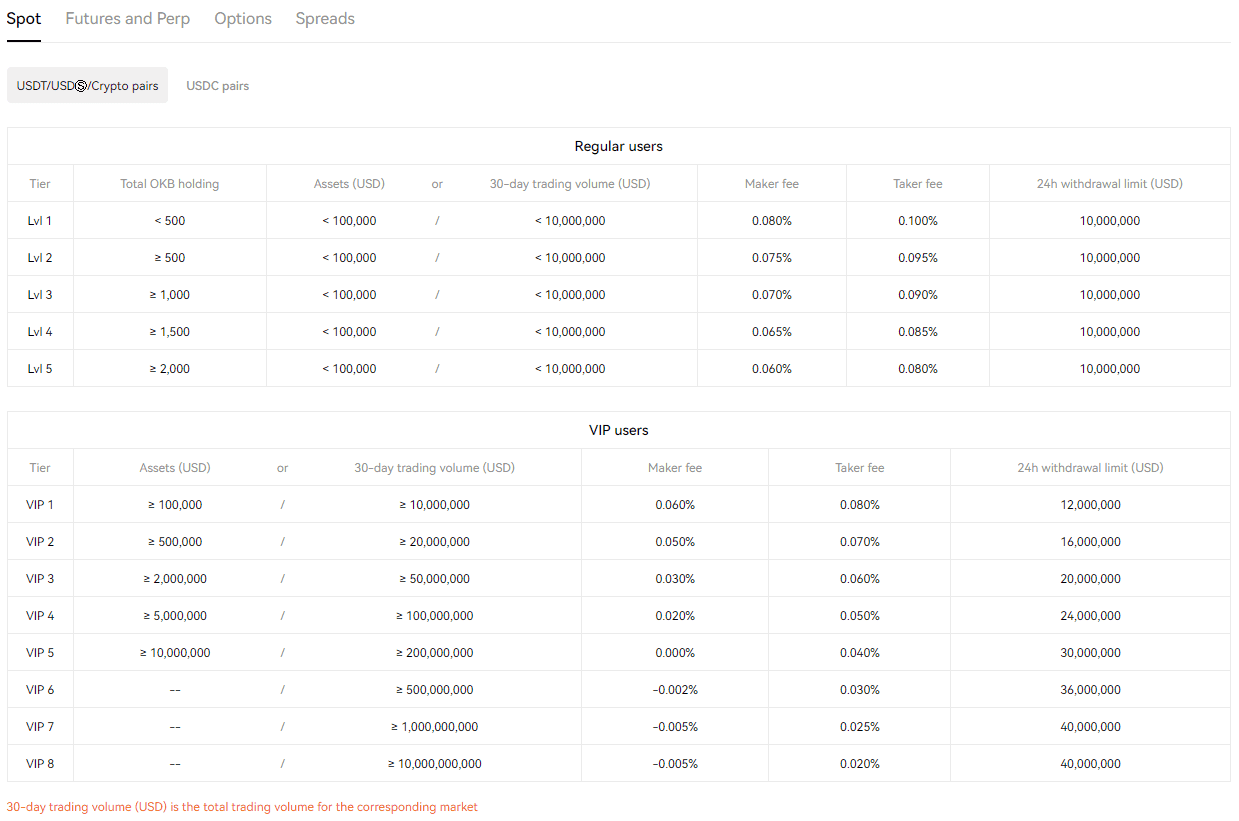Choose USDT/USDⓈ/Crypto pairs filter
The width and height of the screenshot is (1239, 821).
(87, 86)
